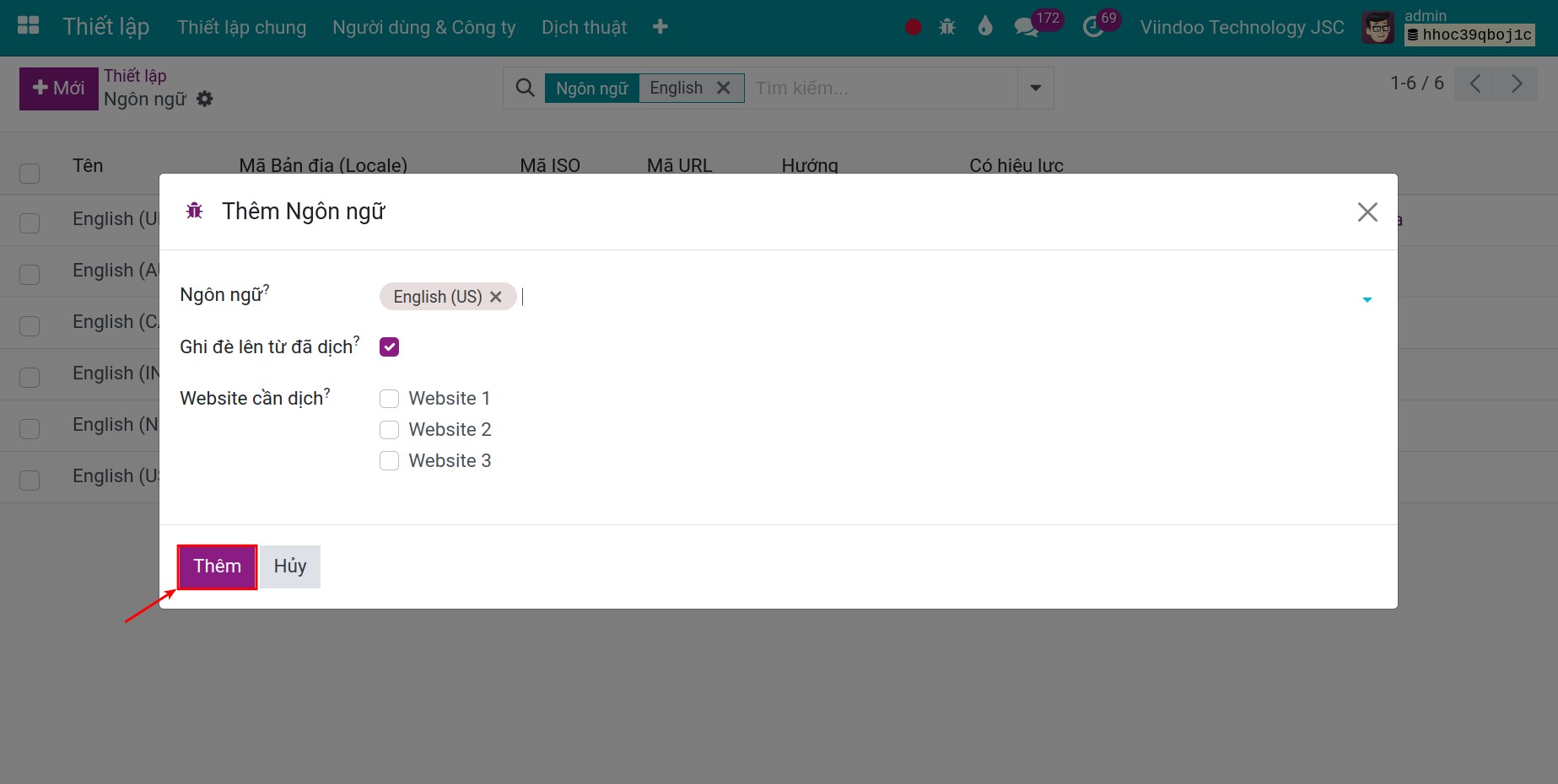Click the search magnifier icon
This screenshot has height=784, width=1558.
point(525,88)
